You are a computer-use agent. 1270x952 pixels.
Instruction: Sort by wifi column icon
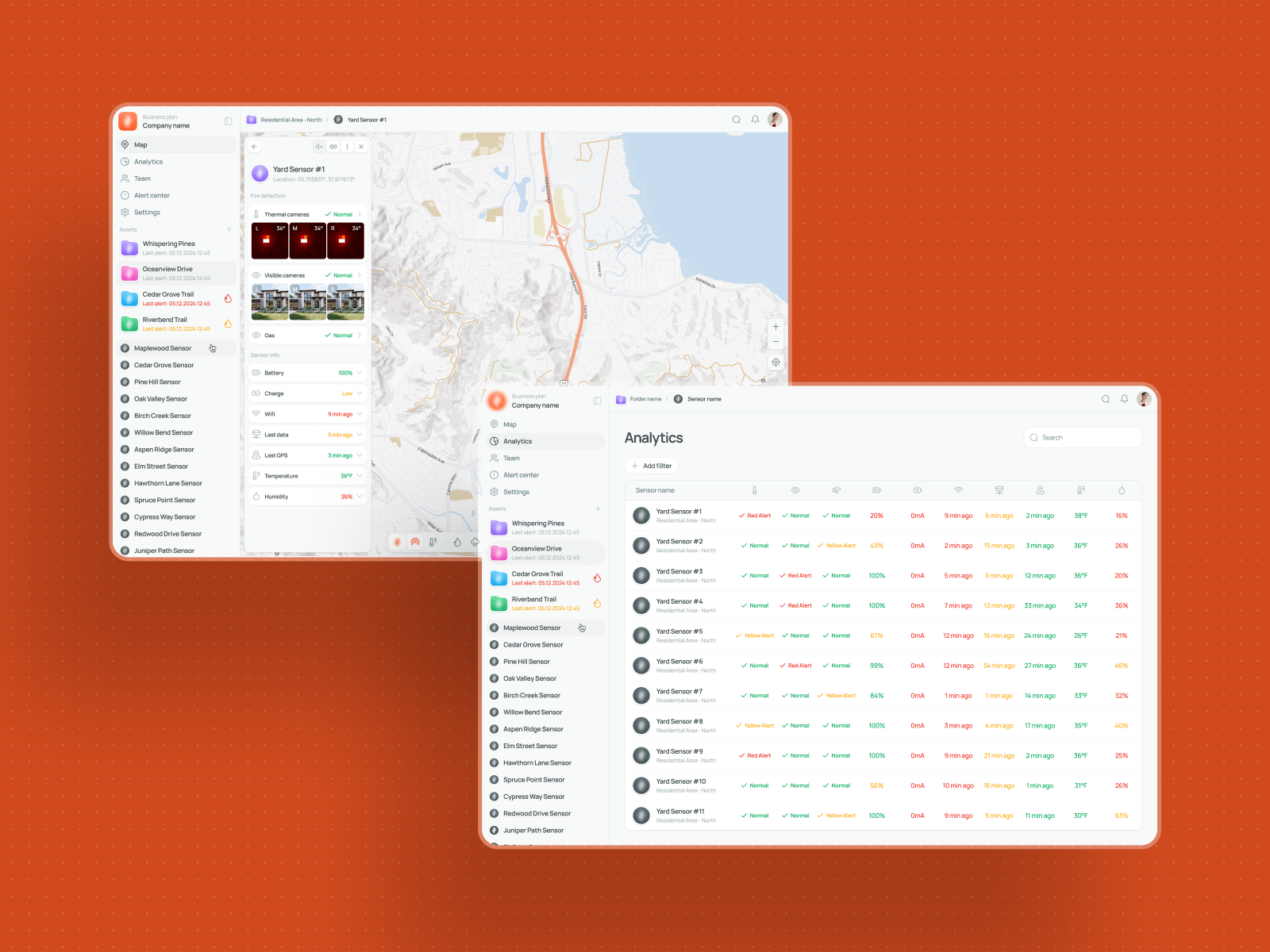pos(959,490)
